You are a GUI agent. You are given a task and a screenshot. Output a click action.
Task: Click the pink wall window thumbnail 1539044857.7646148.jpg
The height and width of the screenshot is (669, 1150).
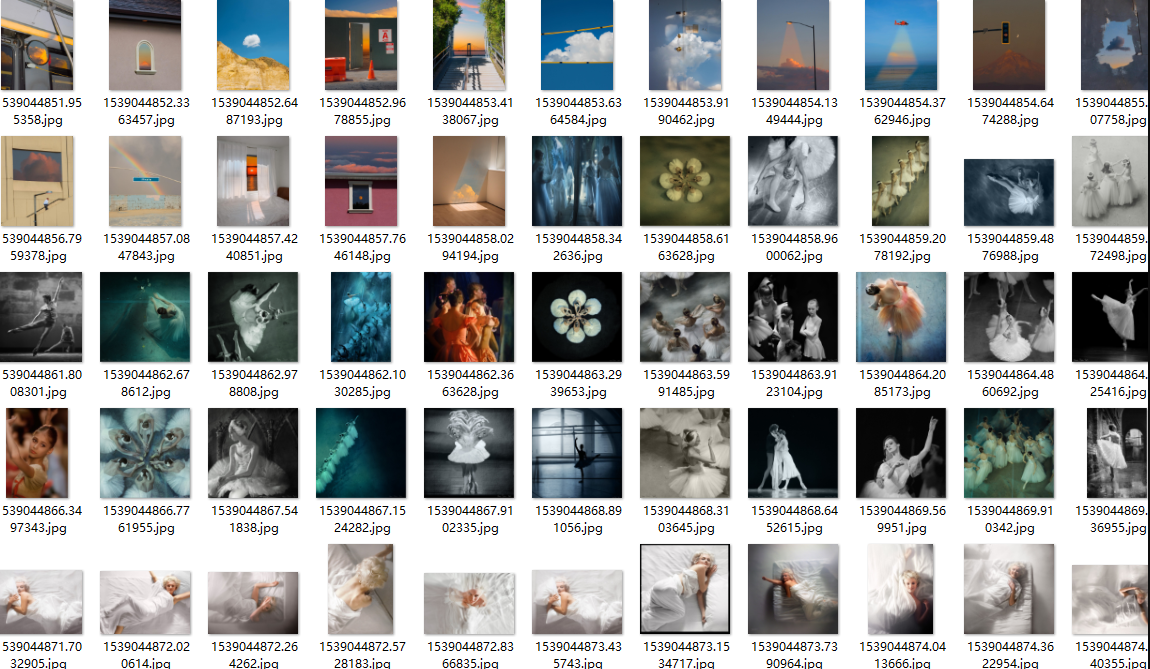click(x=361, y=181)
